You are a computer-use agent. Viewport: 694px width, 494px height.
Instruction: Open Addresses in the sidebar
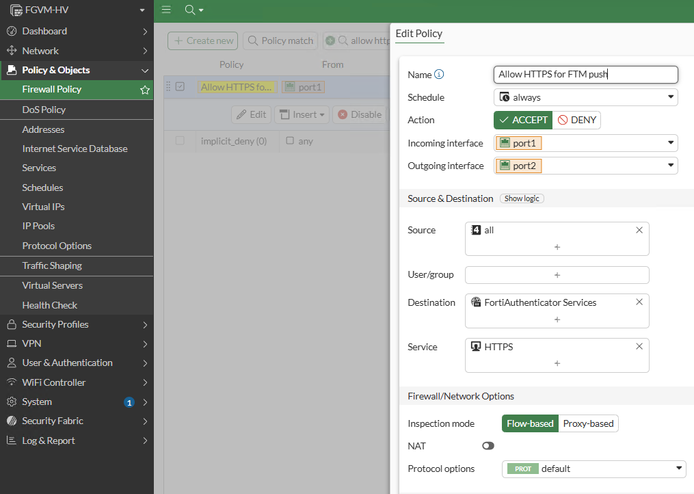(43, 129)
